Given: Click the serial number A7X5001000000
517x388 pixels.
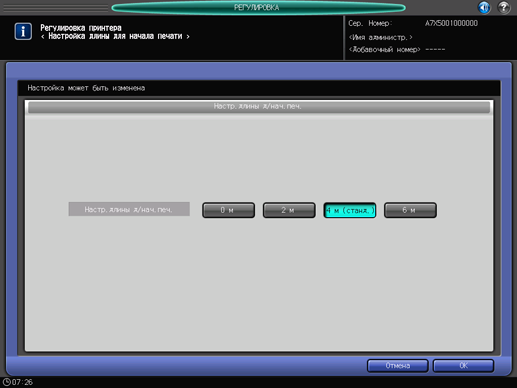Looking at the screenshot, I should (451, 23).
